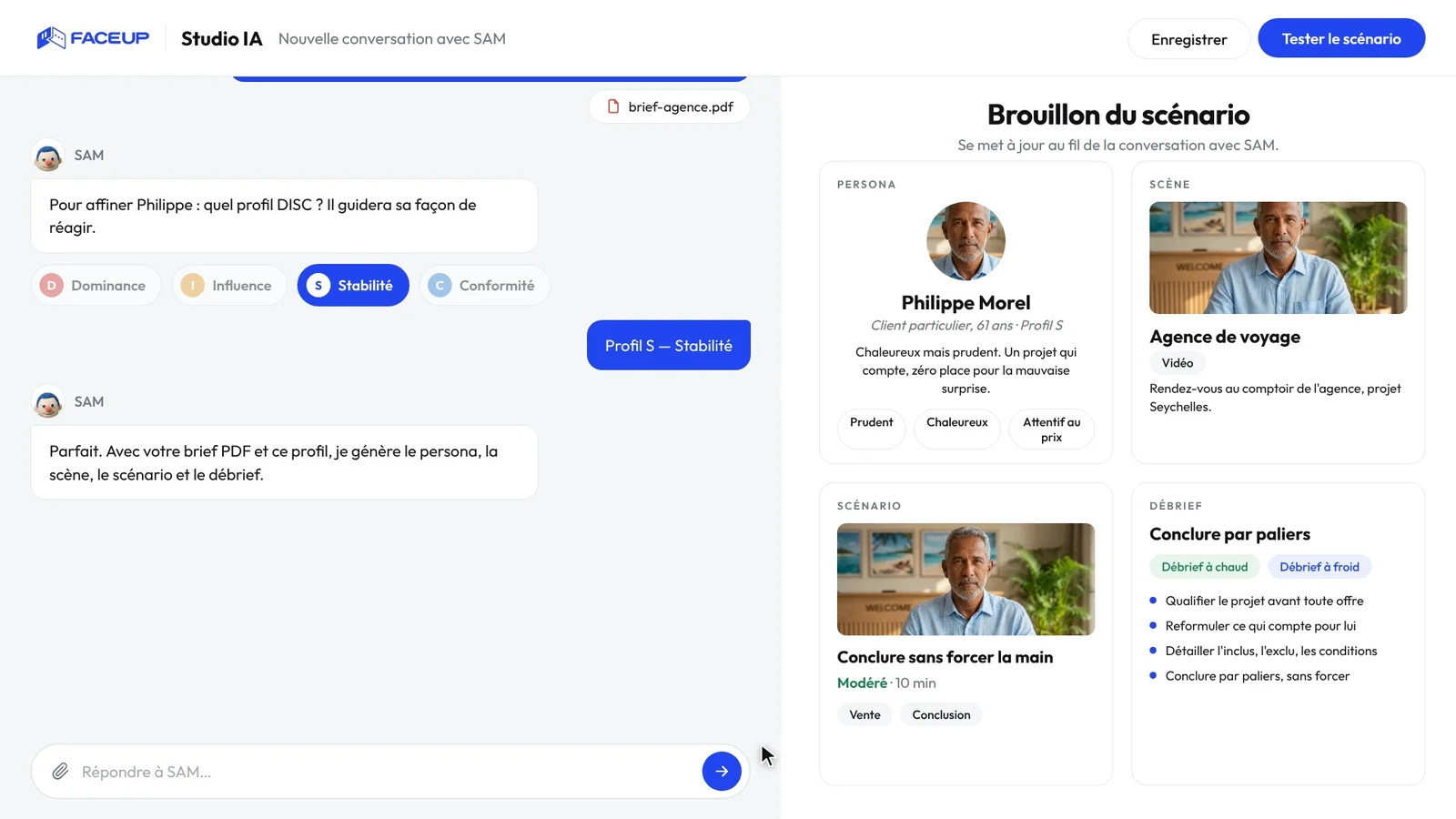The height and width of the screenshot is (819, 1456).
Task: Click Philippe Morel's round portrait
Action: tap(966, 241)
